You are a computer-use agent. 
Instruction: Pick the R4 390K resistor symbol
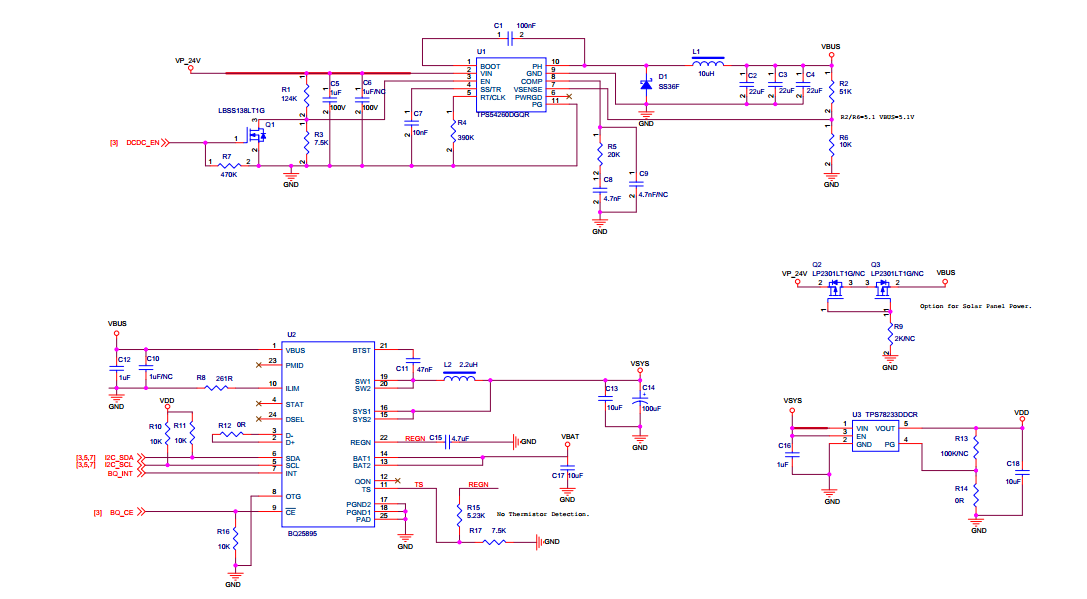(453, 132)
